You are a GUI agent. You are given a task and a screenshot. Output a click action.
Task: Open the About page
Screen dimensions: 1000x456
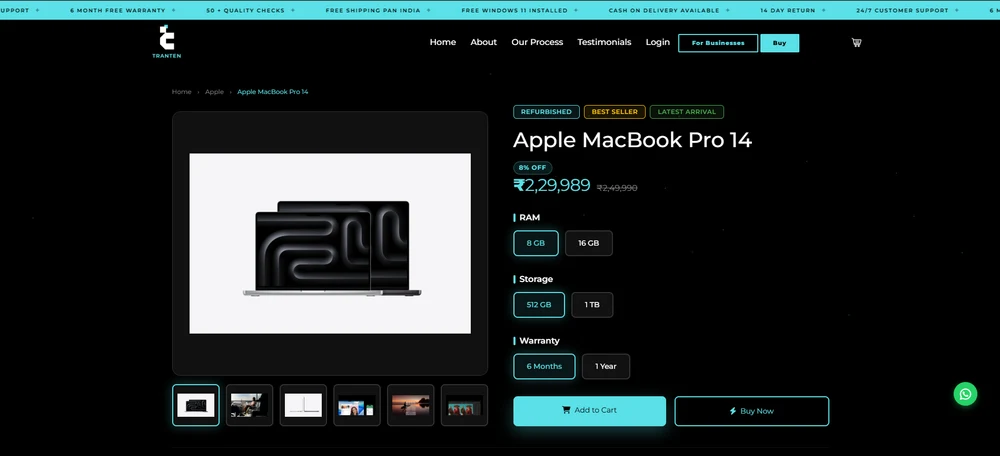coord(483,42)
